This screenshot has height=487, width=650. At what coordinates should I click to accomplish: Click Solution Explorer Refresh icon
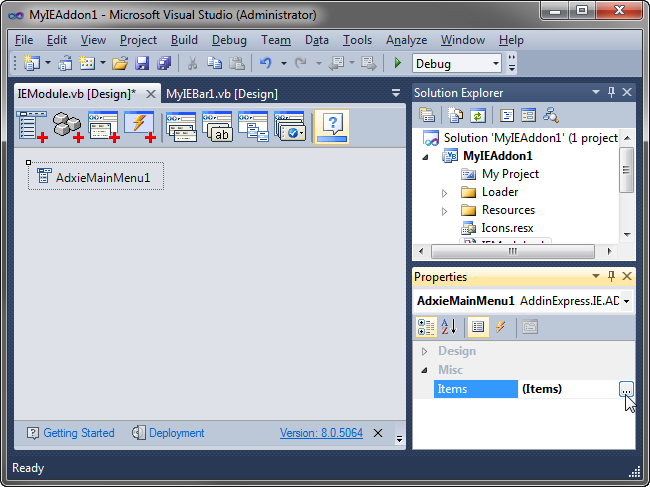pos(478,115)
